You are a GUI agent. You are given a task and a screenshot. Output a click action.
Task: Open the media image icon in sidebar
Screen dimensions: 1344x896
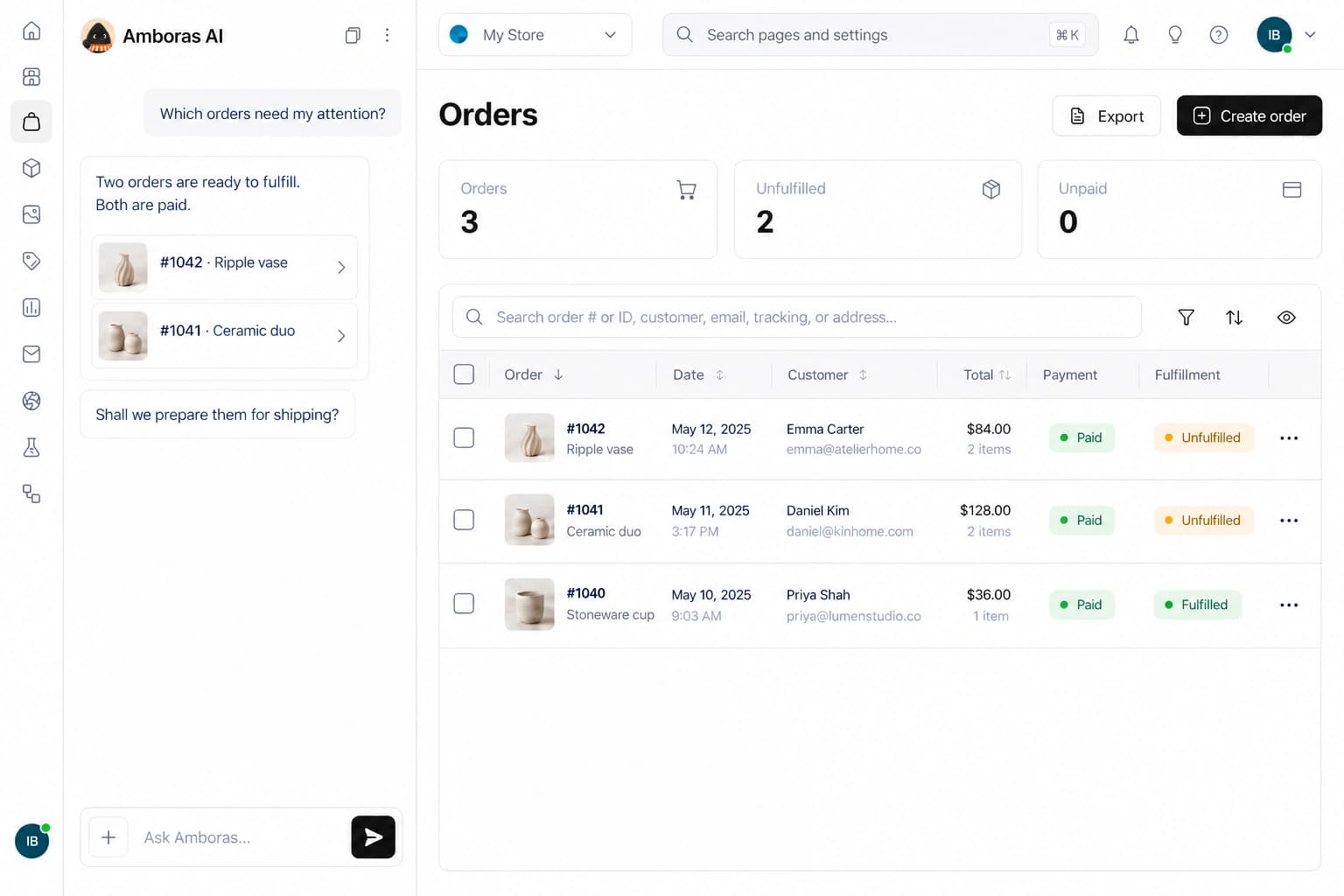[x=31, y=214]
